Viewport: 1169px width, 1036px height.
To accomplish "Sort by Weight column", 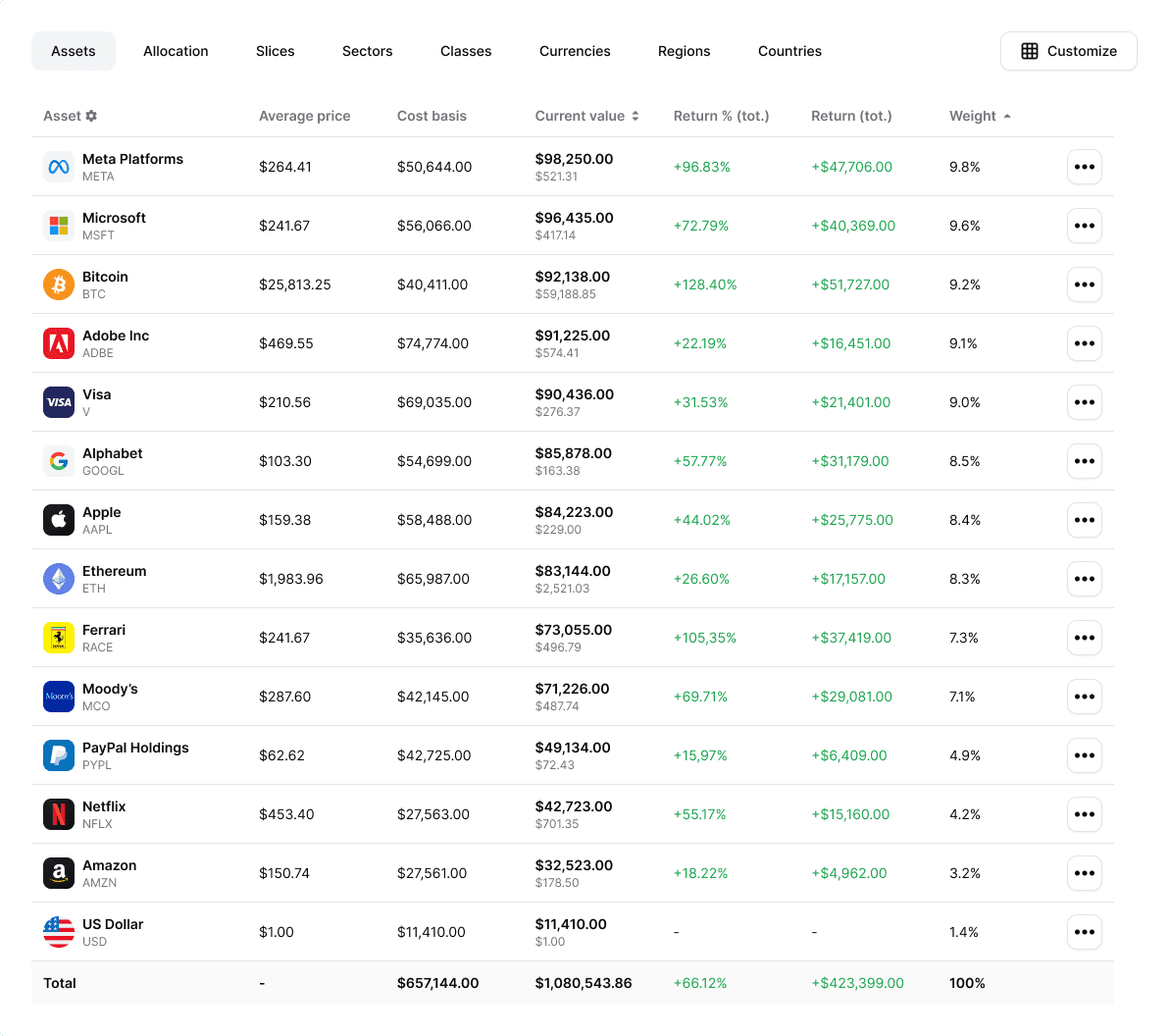I will (981, 117).
